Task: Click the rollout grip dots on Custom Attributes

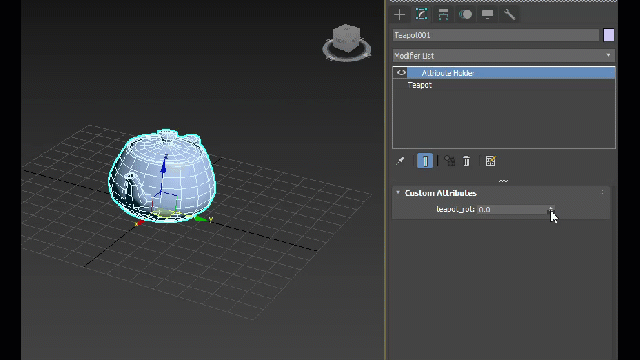Action: (602, 193)
